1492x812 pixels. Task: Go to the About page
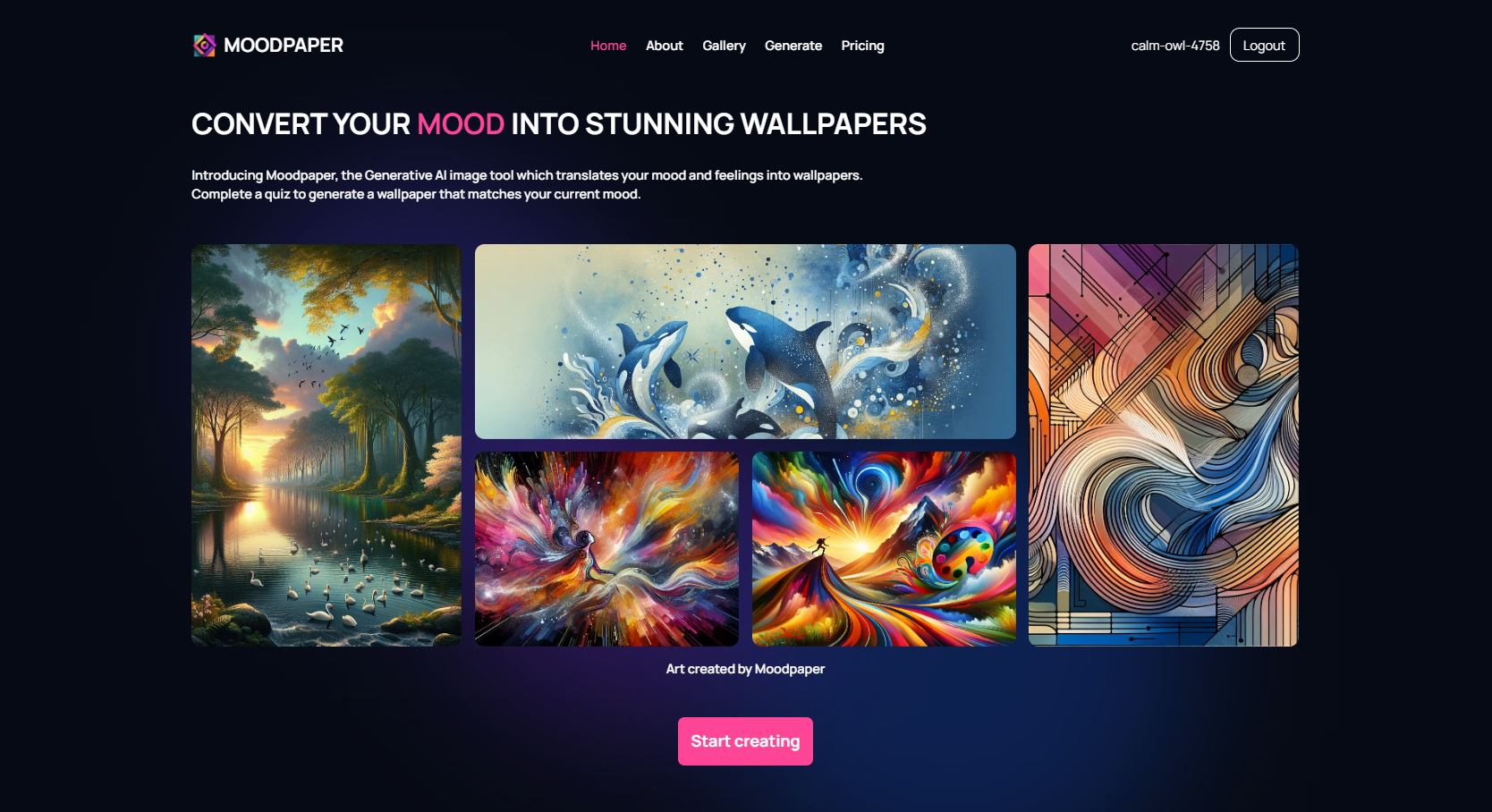click(665, 46)
